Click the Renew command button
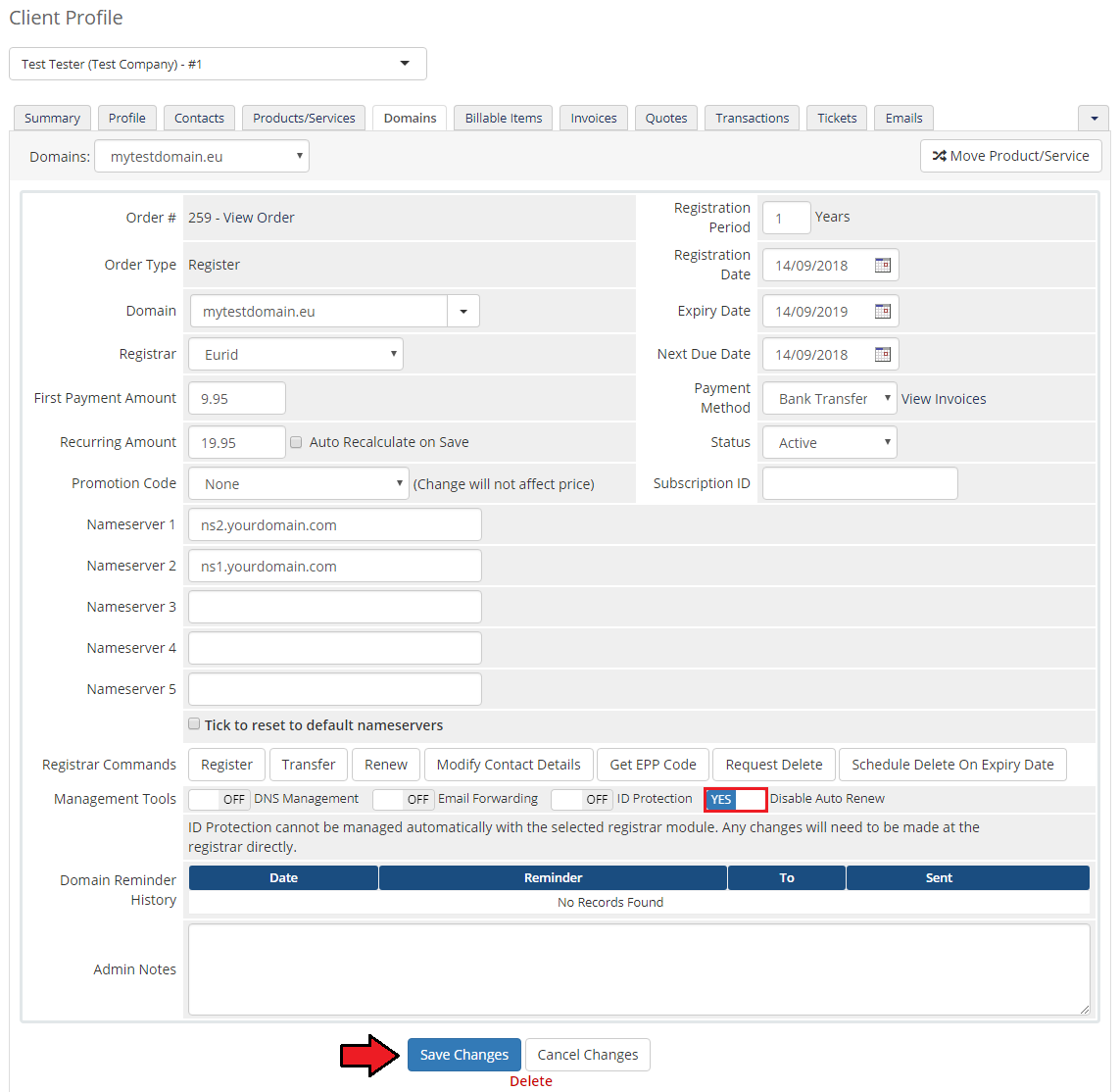The width and height of the screenshot is (1120, 1092). point(386,765)
